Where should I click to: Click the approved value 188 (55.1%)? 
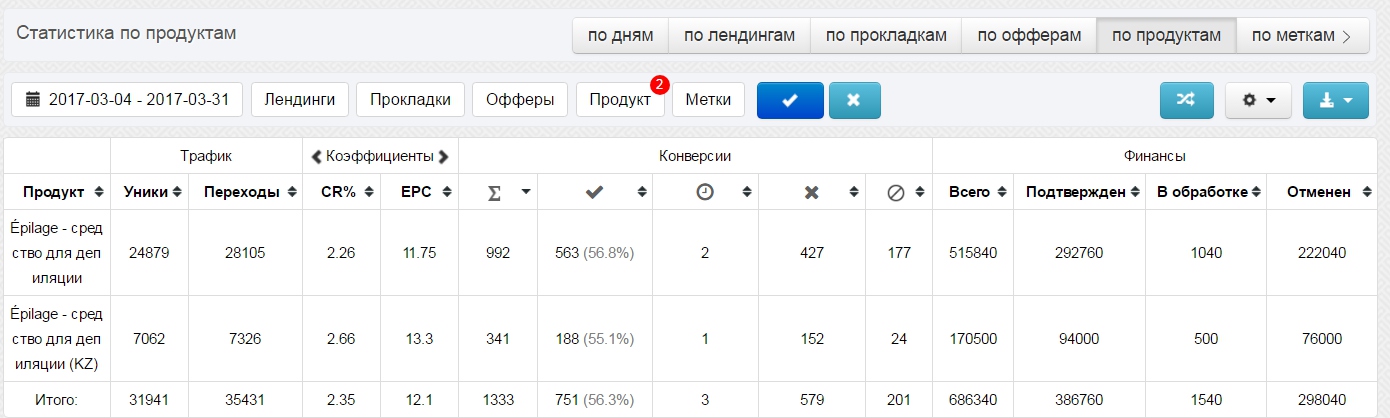coord(594,339)
